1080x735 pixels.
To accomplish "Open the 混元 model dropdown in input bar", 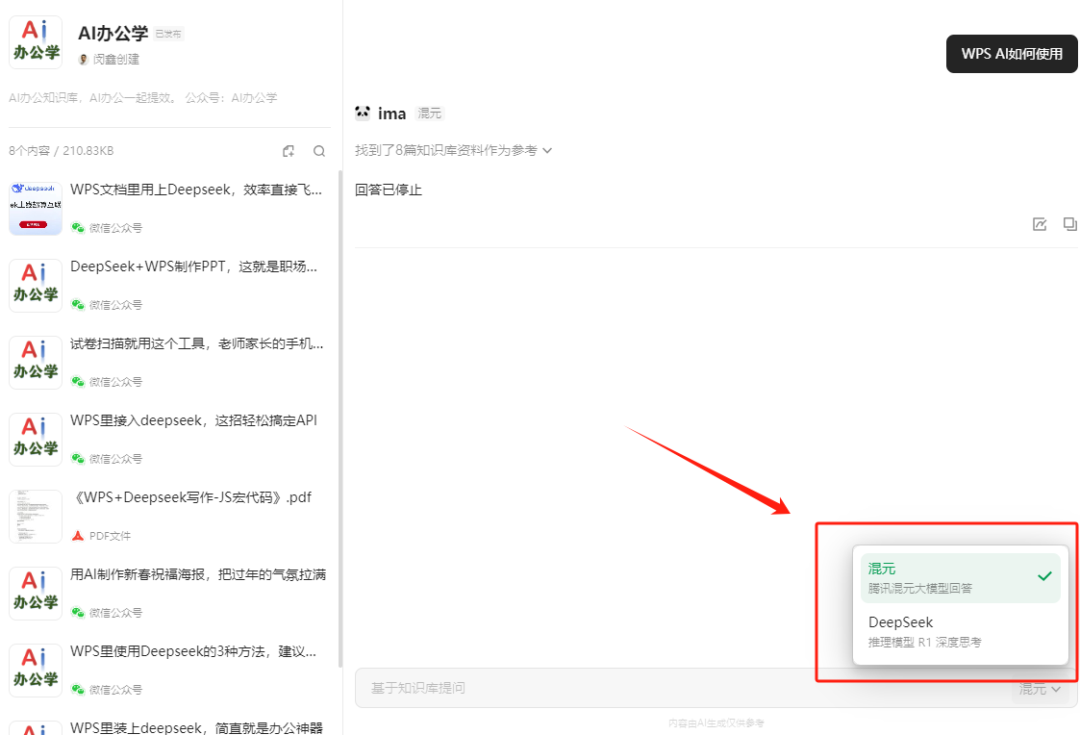I will coord(1038,688).
